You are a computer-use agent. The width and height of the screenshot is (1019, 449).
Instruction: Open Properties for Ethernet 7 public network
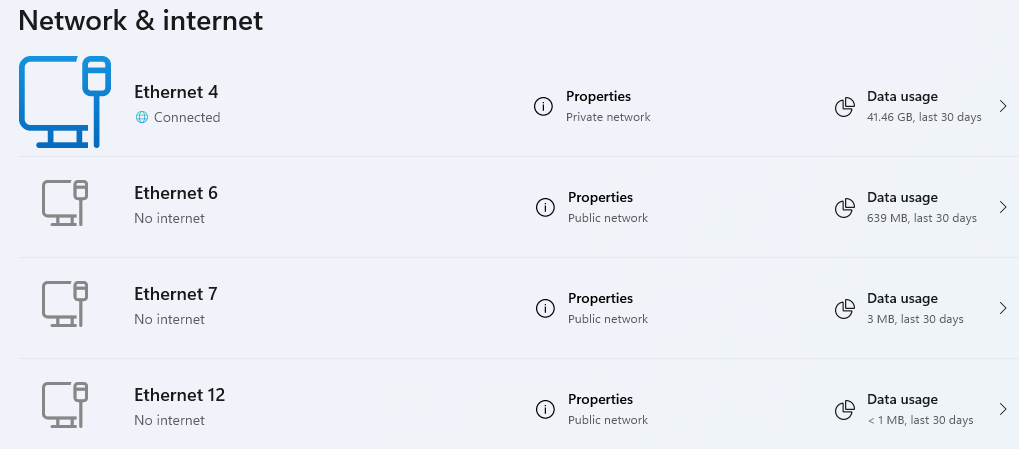pos(600,299)
